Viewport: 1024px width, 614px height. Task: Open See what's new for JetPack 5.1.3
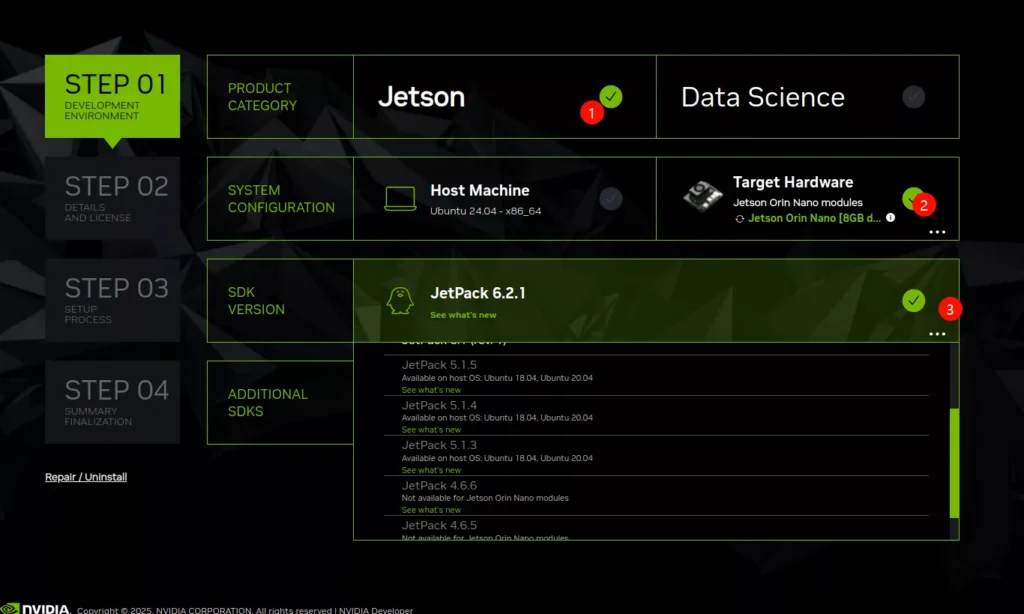point(431,470)
